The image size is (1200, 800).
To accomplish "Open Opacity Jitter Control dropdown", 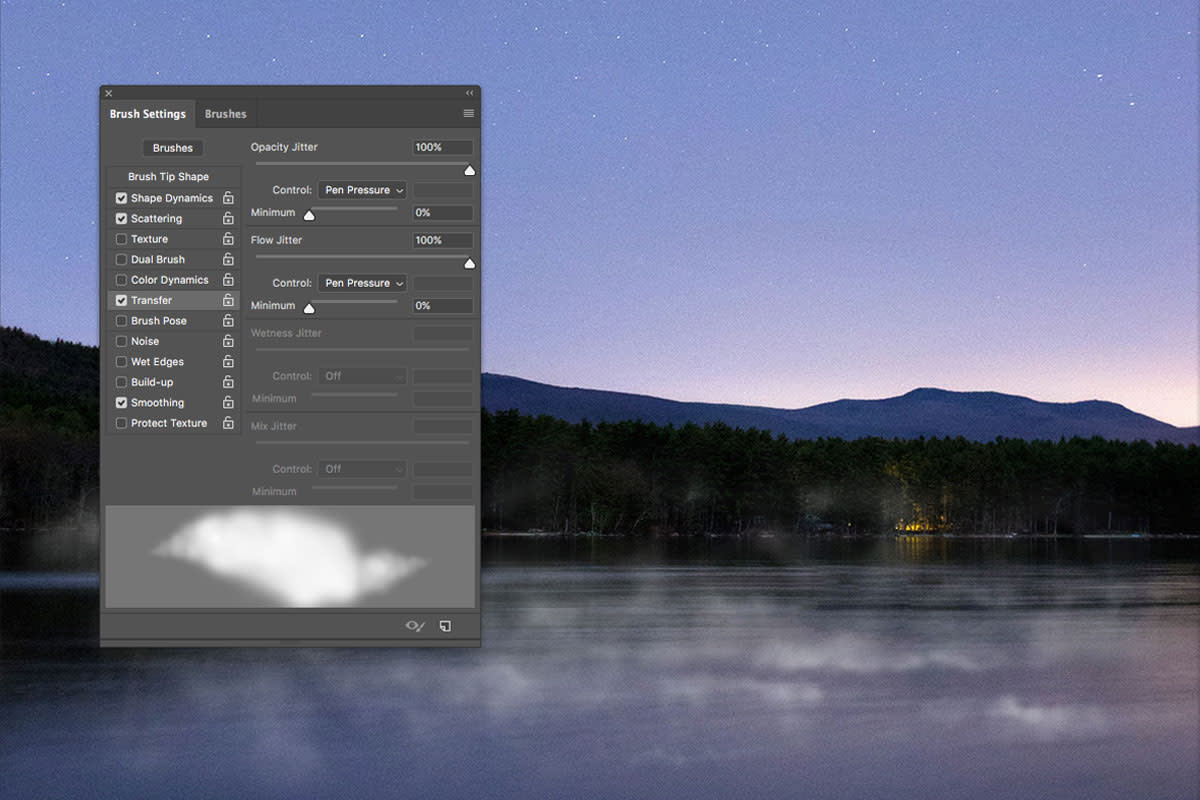I will click(x=363, y=190).
